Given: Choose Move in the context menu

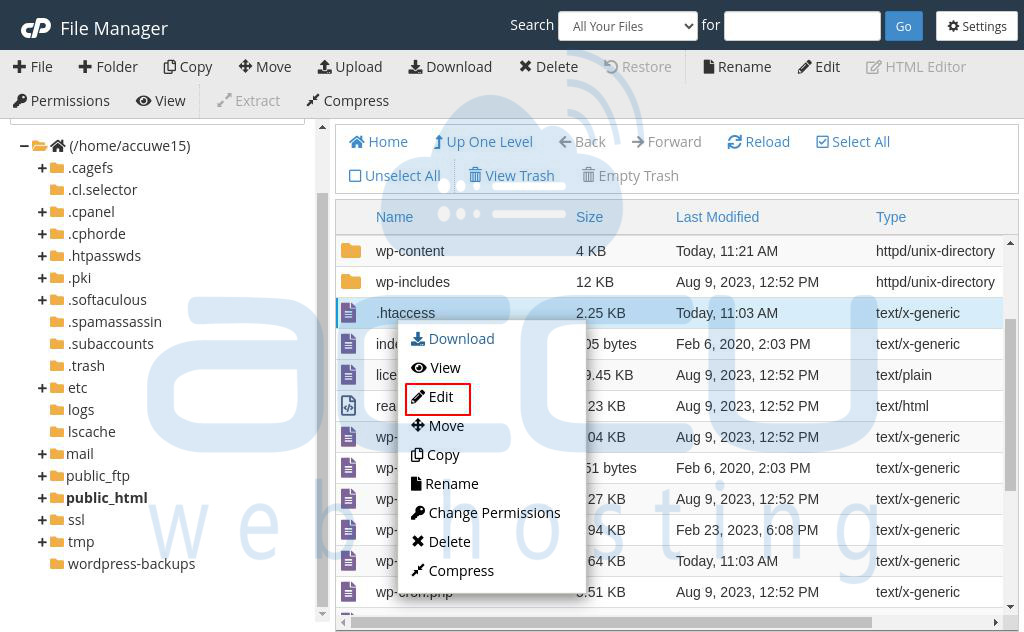Looking at the screenshot, I should 437,426.
